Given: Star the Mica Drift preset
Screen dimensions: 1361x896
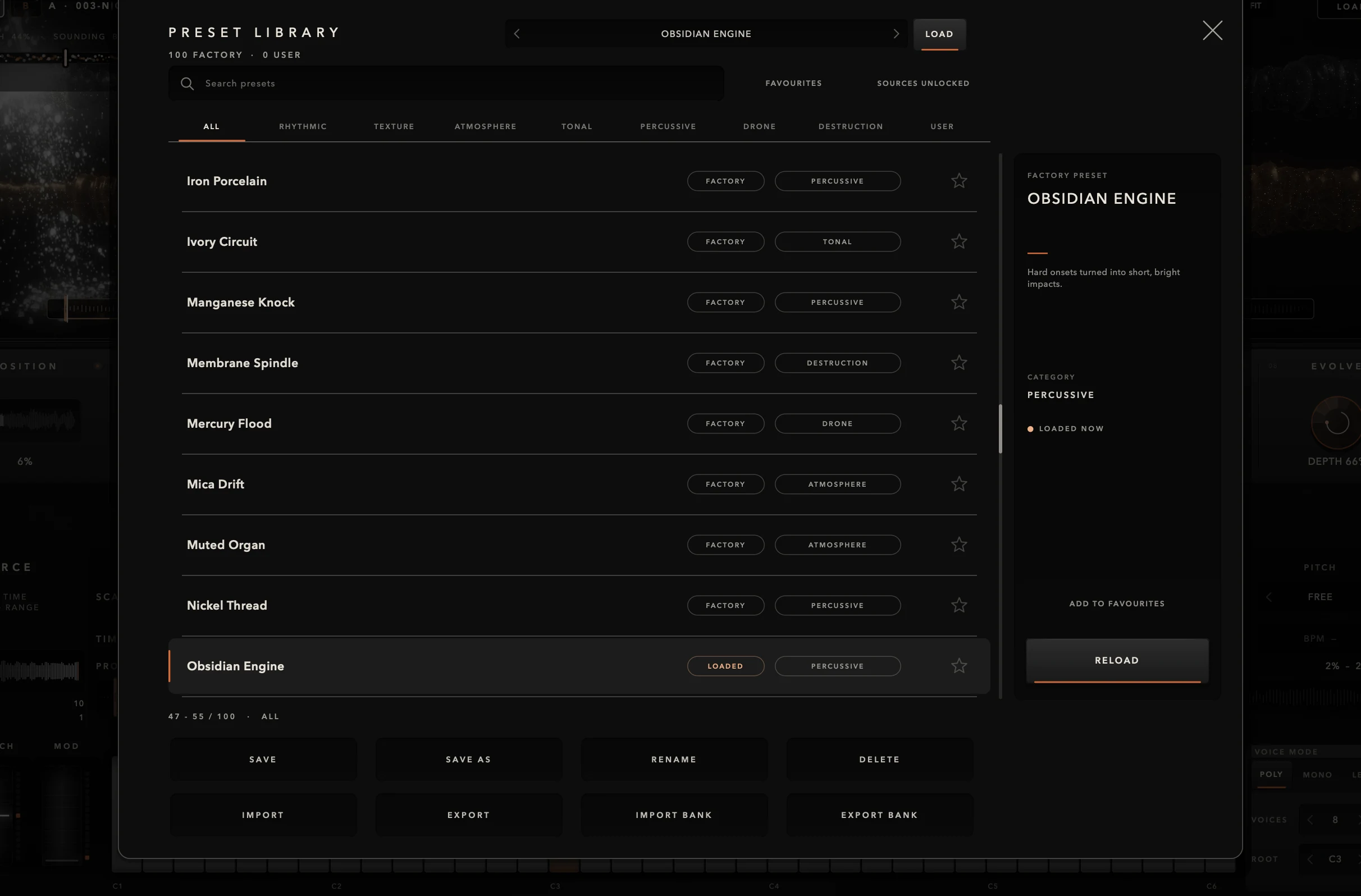Looking at the screenshot, I should (x=959, y=484).
